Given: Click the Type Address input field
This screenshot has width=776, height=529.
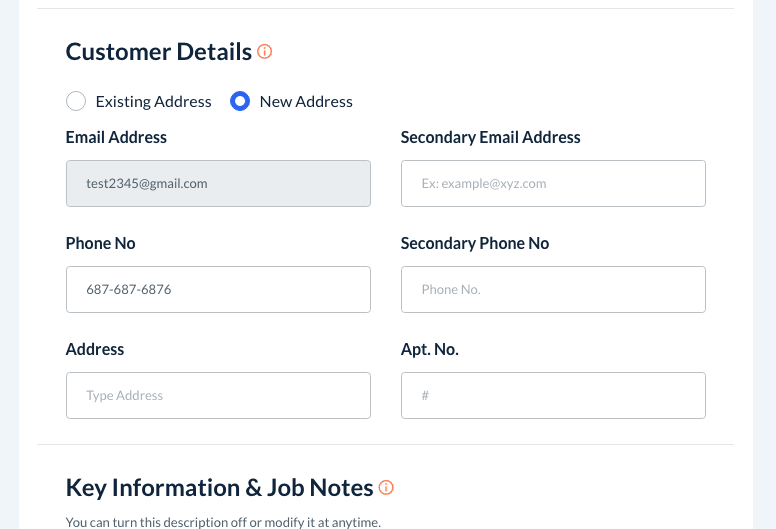Looking at the screenshot, I should 218,396.
